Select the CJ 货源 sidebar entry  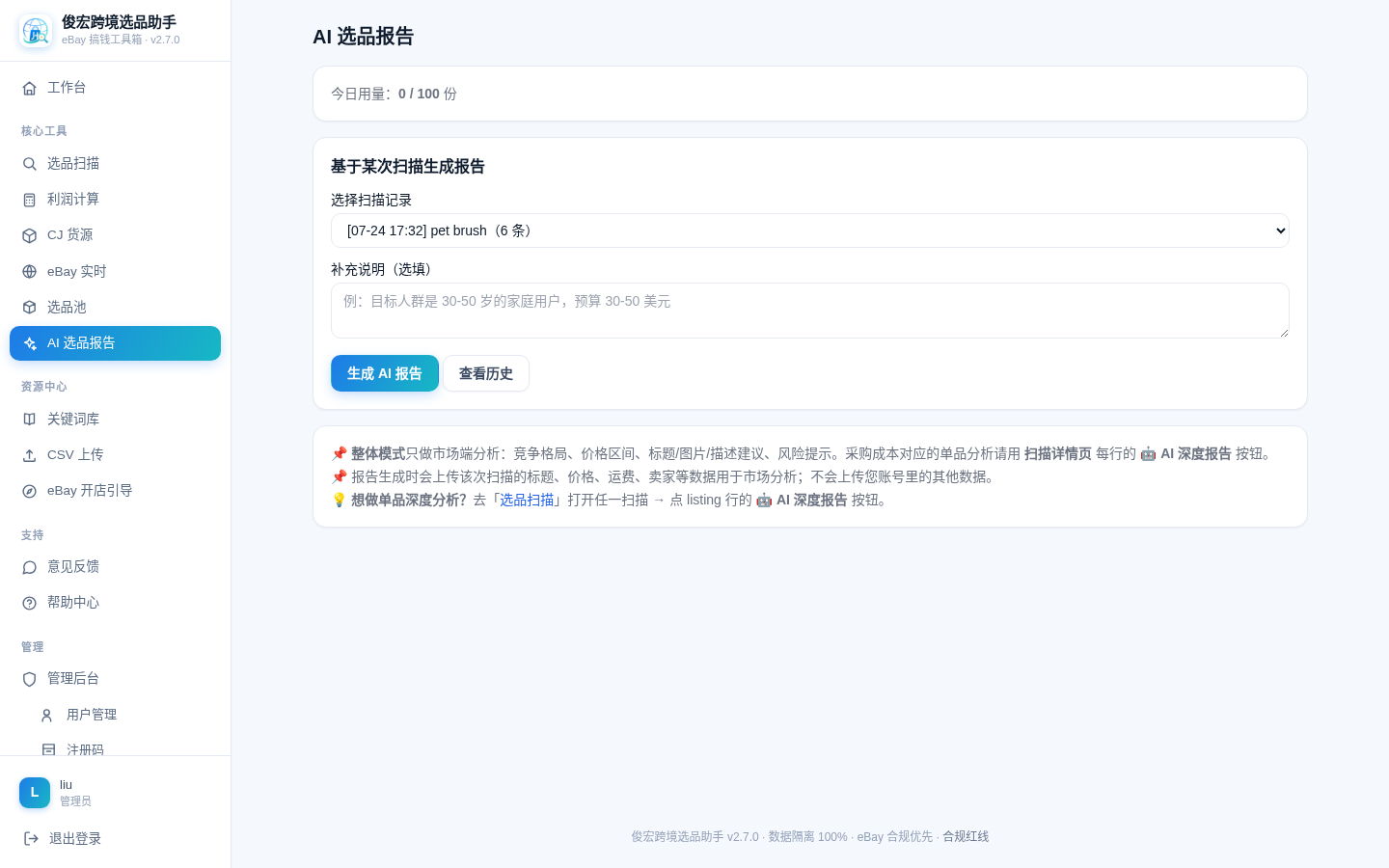tap(115, 235)
